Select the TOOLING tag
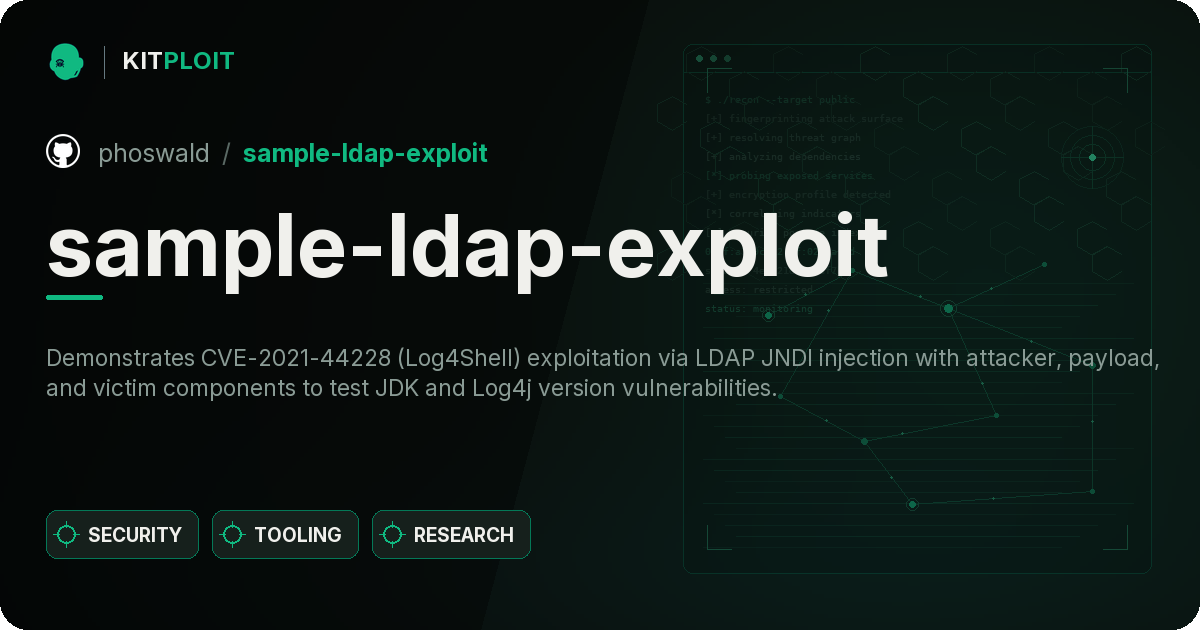Image resolution: width=1200 pixels, height=630 pixels. [285, 535]
